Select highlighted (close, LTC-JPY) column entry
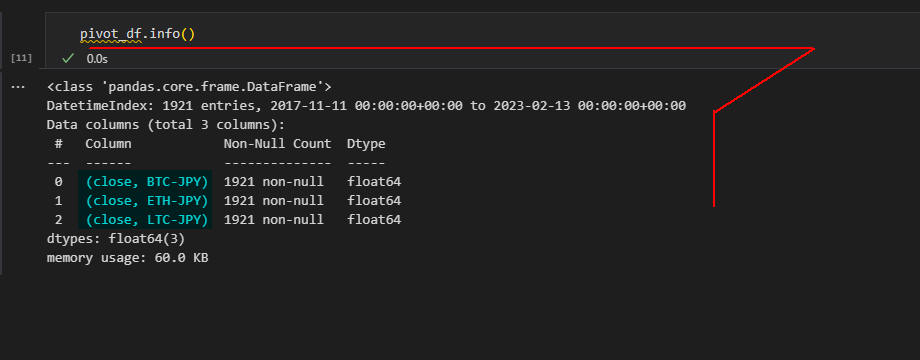 147,220
